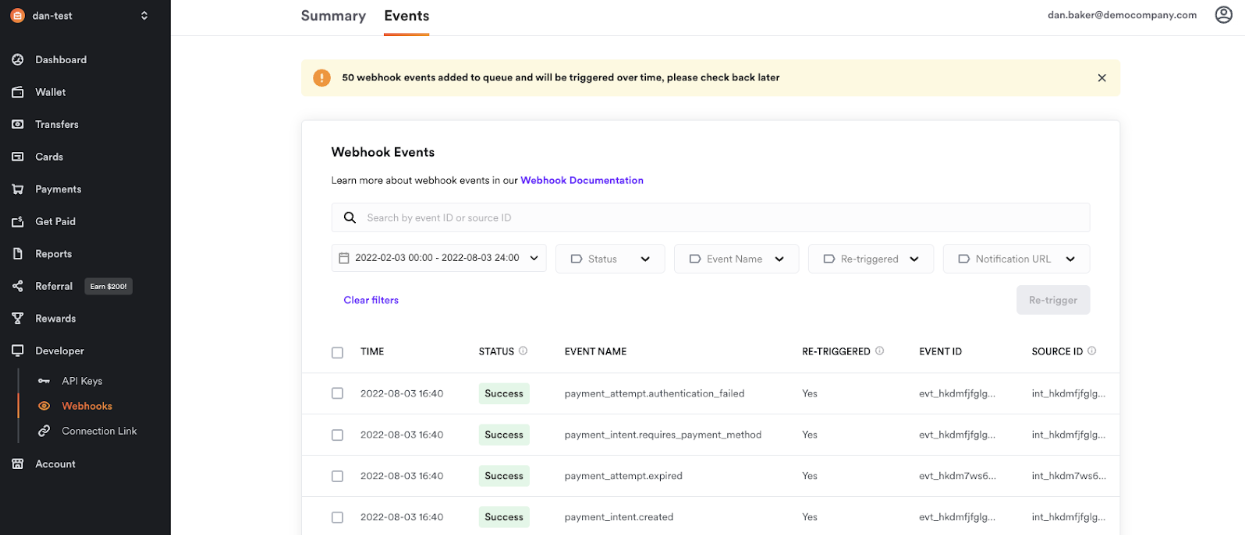This screenshot has width=1249, height=535.
Task: Toggle the select-all checkbox in table header
Action: [x=337, y=352]
